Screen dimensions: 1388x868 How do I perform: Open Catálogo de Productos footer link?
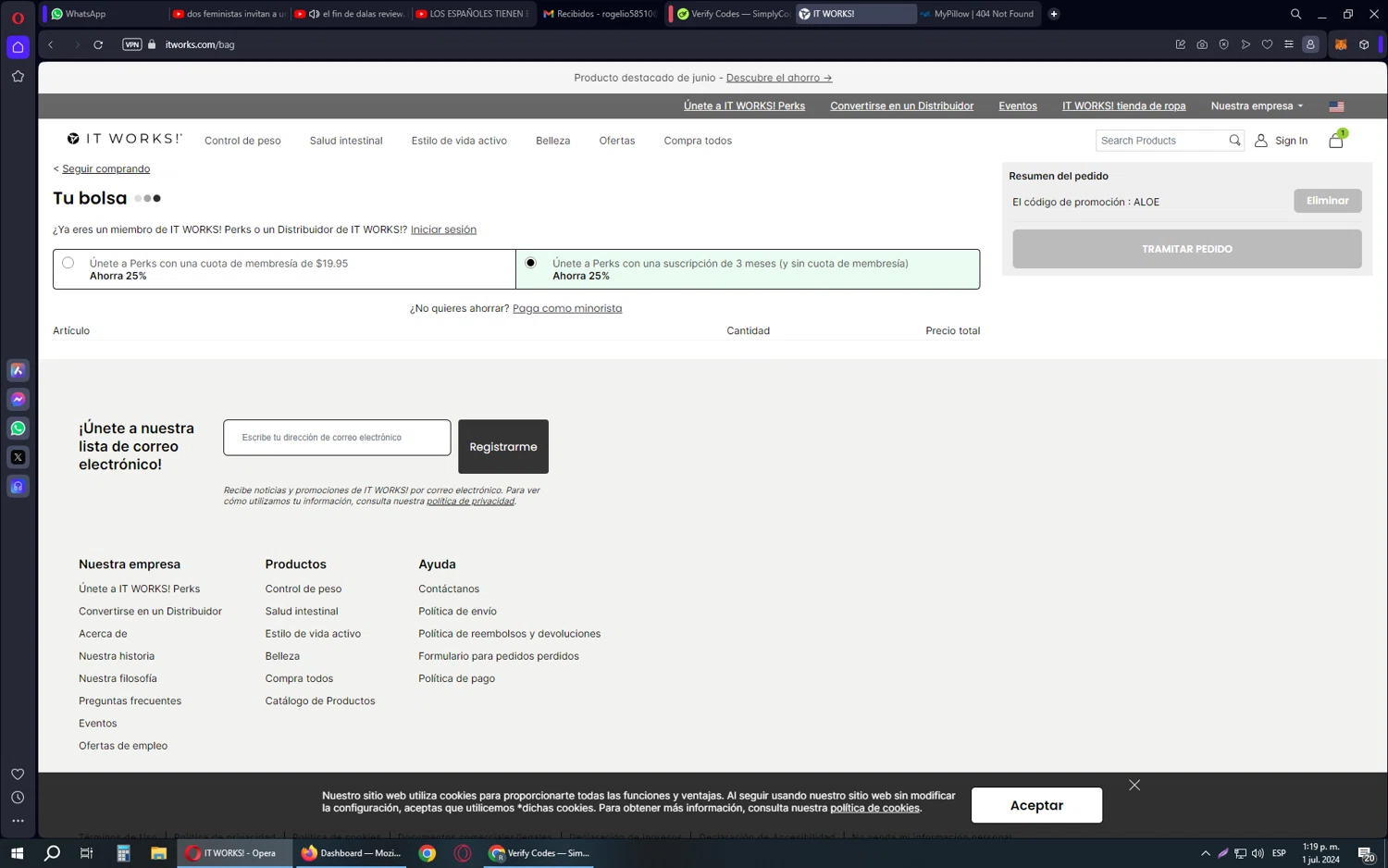pyautogui.click(x=320, y=701)
